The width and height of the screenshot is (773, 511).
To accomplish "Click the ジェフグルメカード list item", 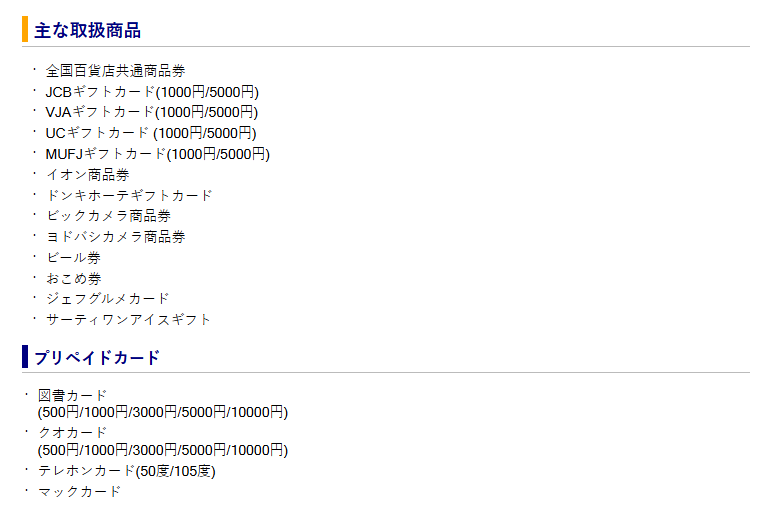I will point(107,299).
